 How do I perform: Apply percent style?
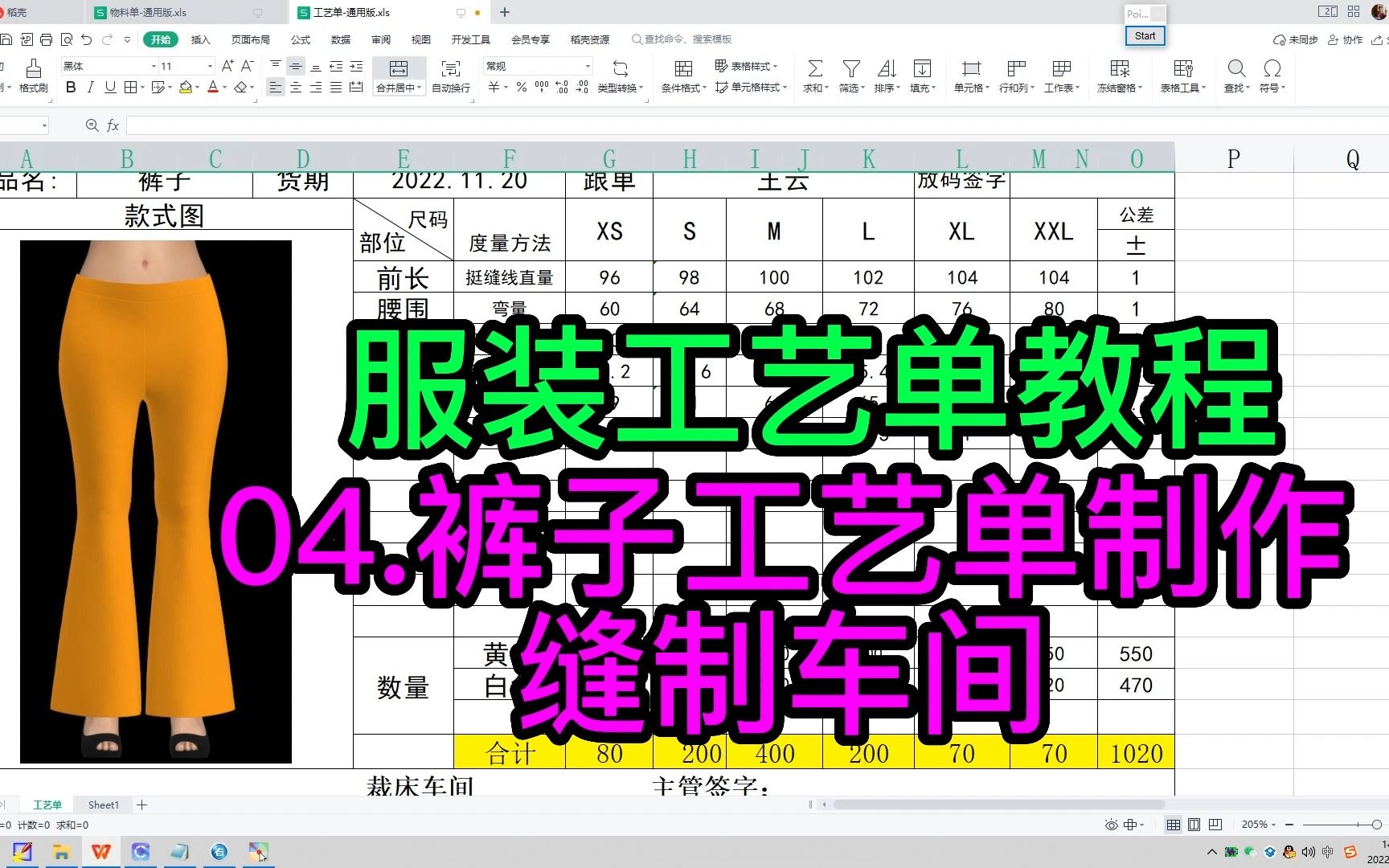click(x=522, y=88)
